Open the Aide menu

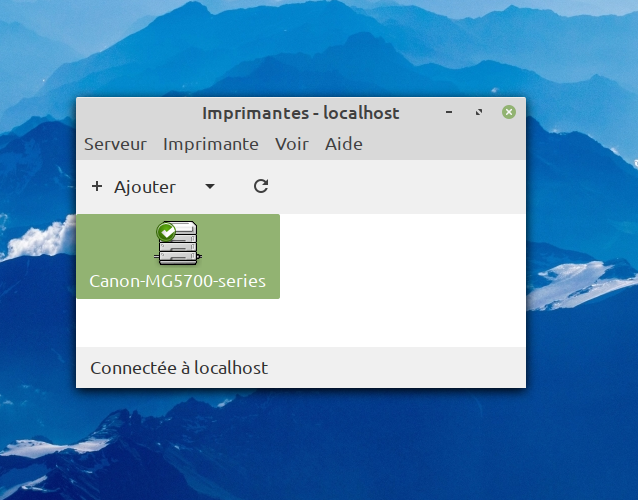point(343,144)
